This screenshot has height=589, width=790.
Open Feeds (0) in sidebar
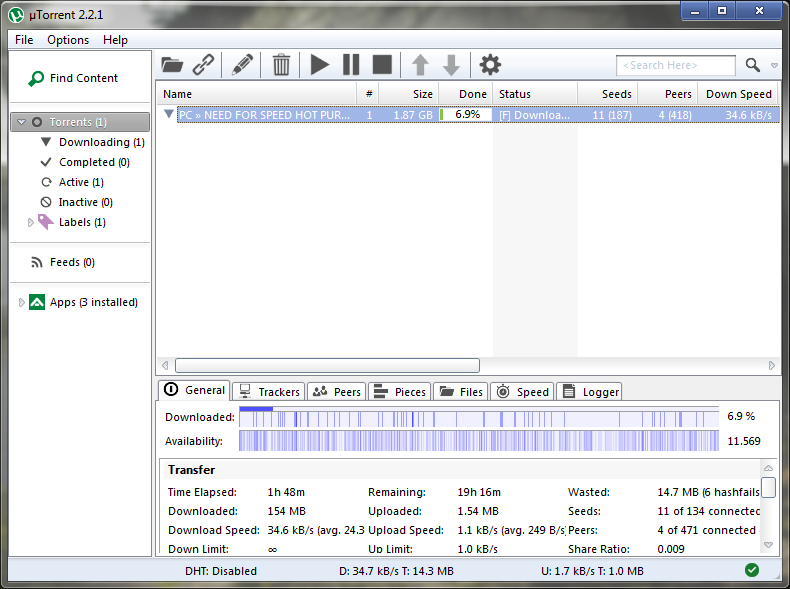[63, 262]
